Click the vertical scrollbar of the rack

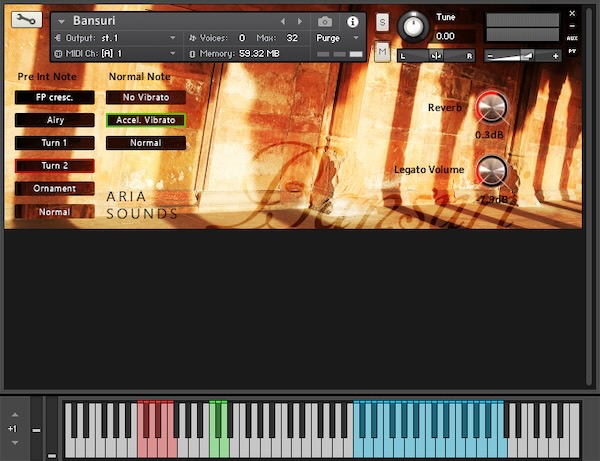click(x=589, y=195)
